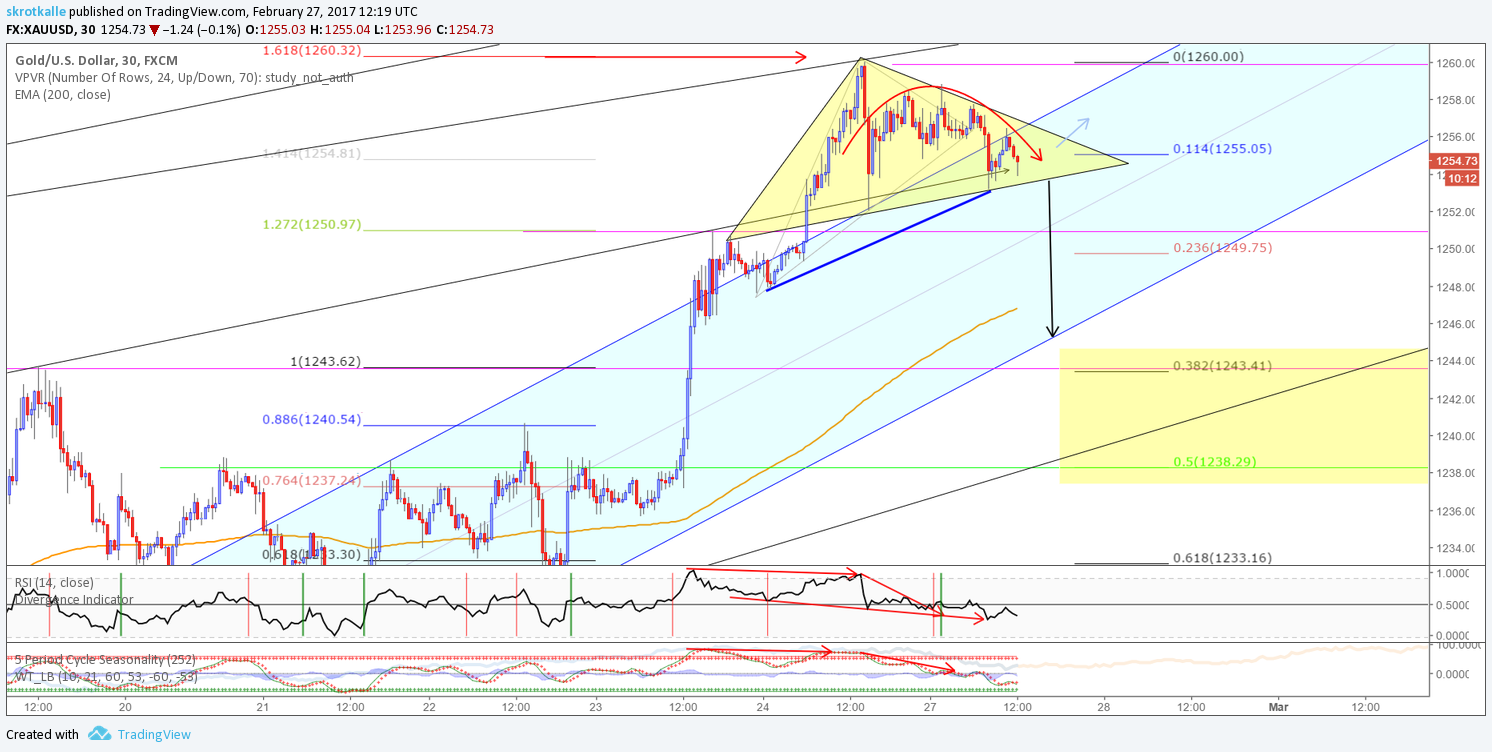Select the date label 27 on time axis
Viewport: 1492px width, 752px height.
pyautogui.click(x=930, y=705)
